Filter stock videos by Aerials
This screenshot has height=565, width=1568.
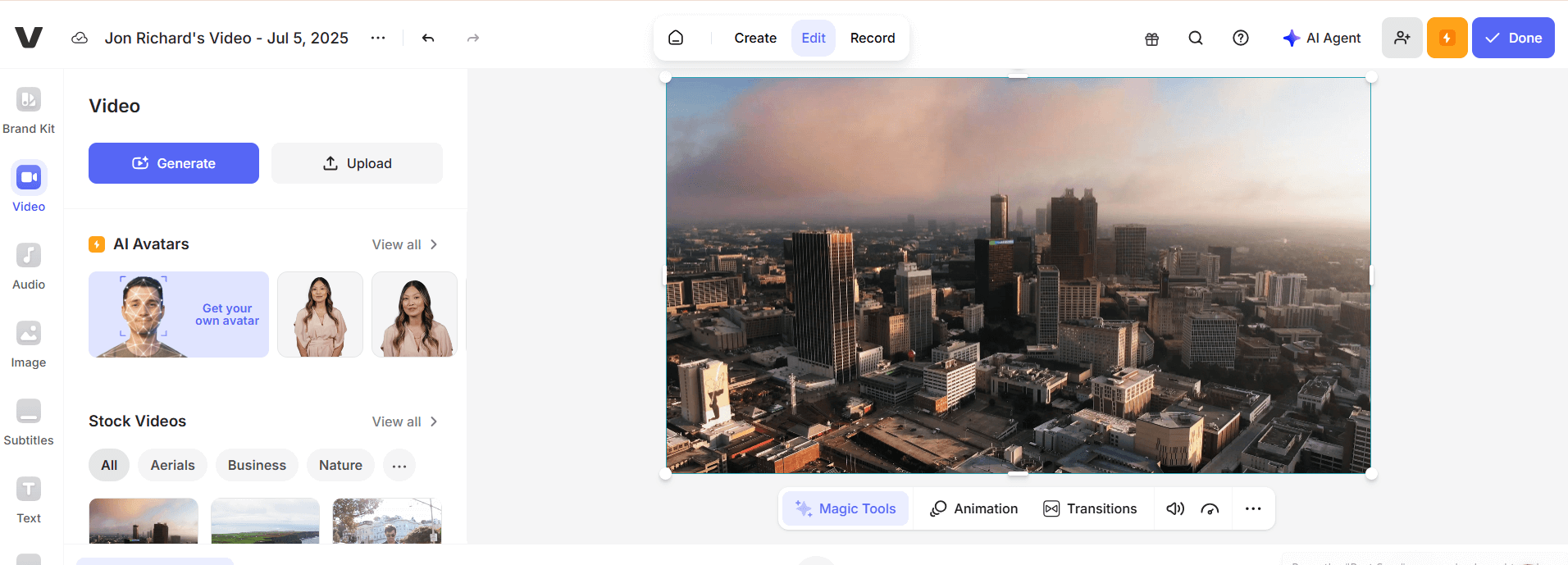pyautogui.click(x=173, y=465)
